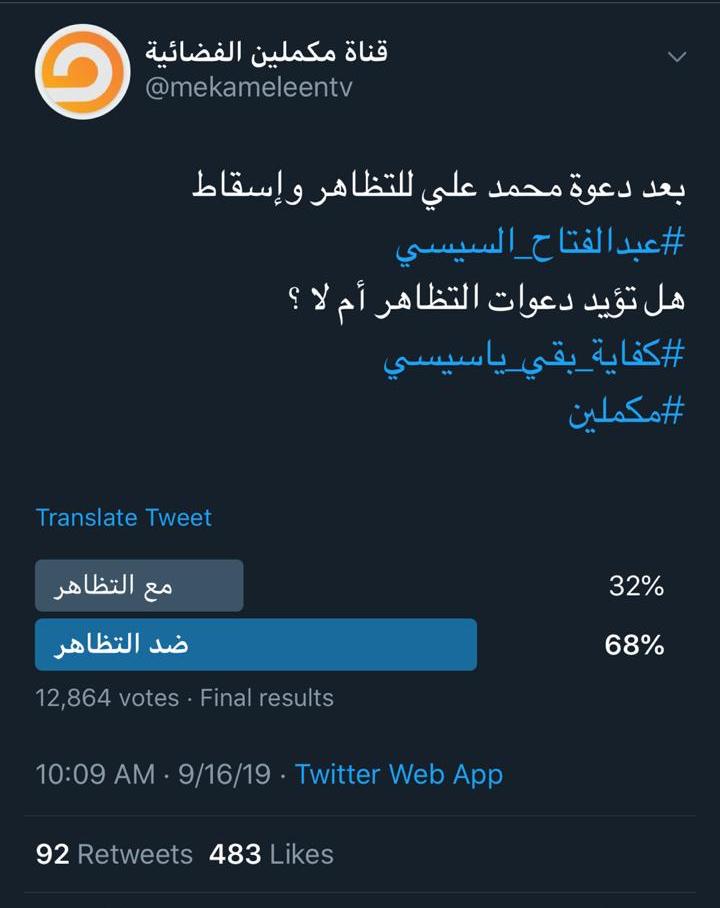Open the channel display name قناة مكملين الفضائية
The height and width of the screenshot is (908, 720).
(266, 51)
